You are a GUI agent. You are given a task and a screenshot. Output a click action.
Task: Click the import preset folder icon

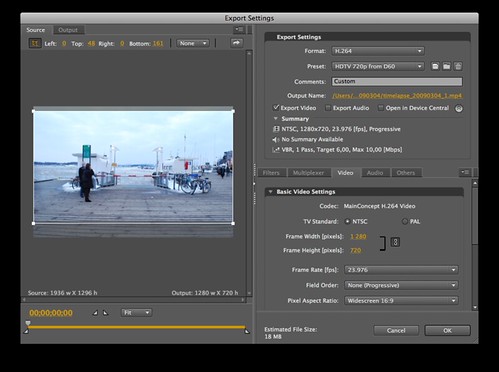(447, 66)
